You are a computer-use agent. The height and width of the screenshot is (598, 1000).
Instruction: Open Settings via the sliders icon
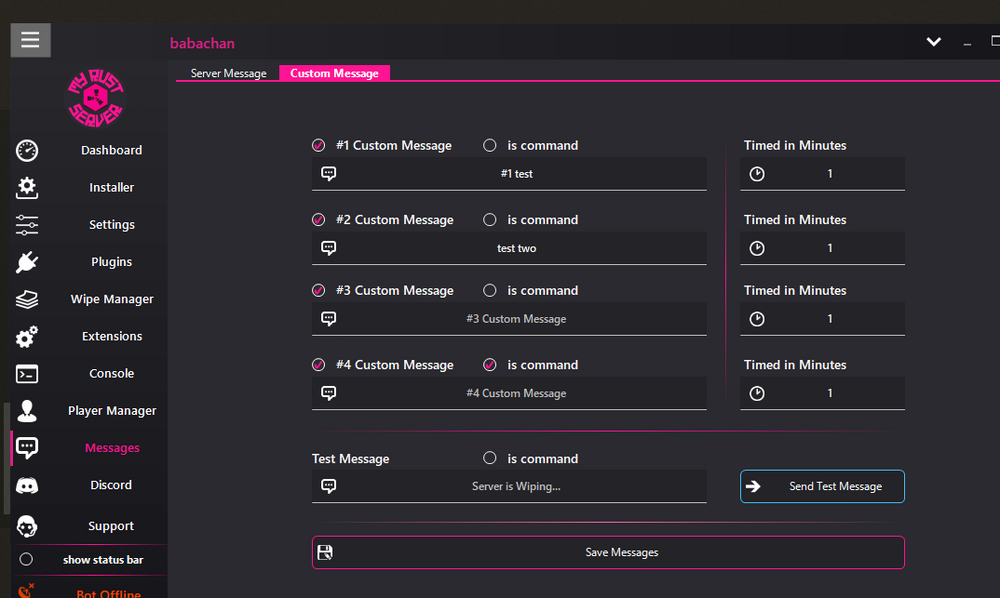27,225
